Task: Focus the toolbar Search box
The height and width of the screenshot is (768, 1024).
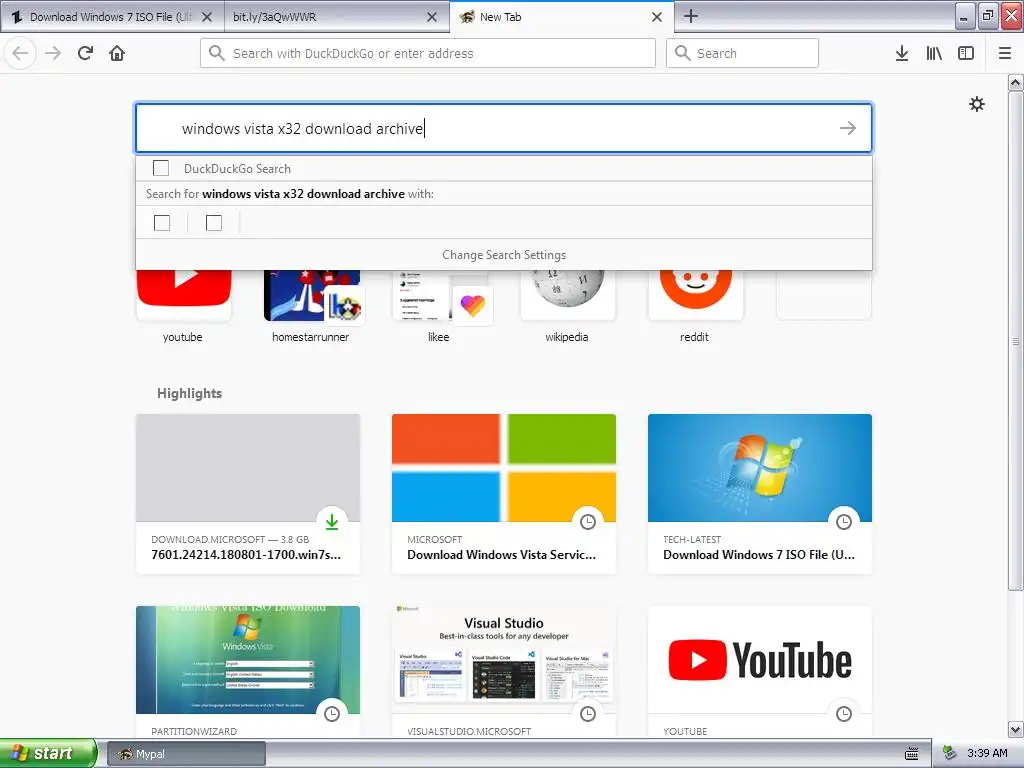Action: (x=742, y=53)
